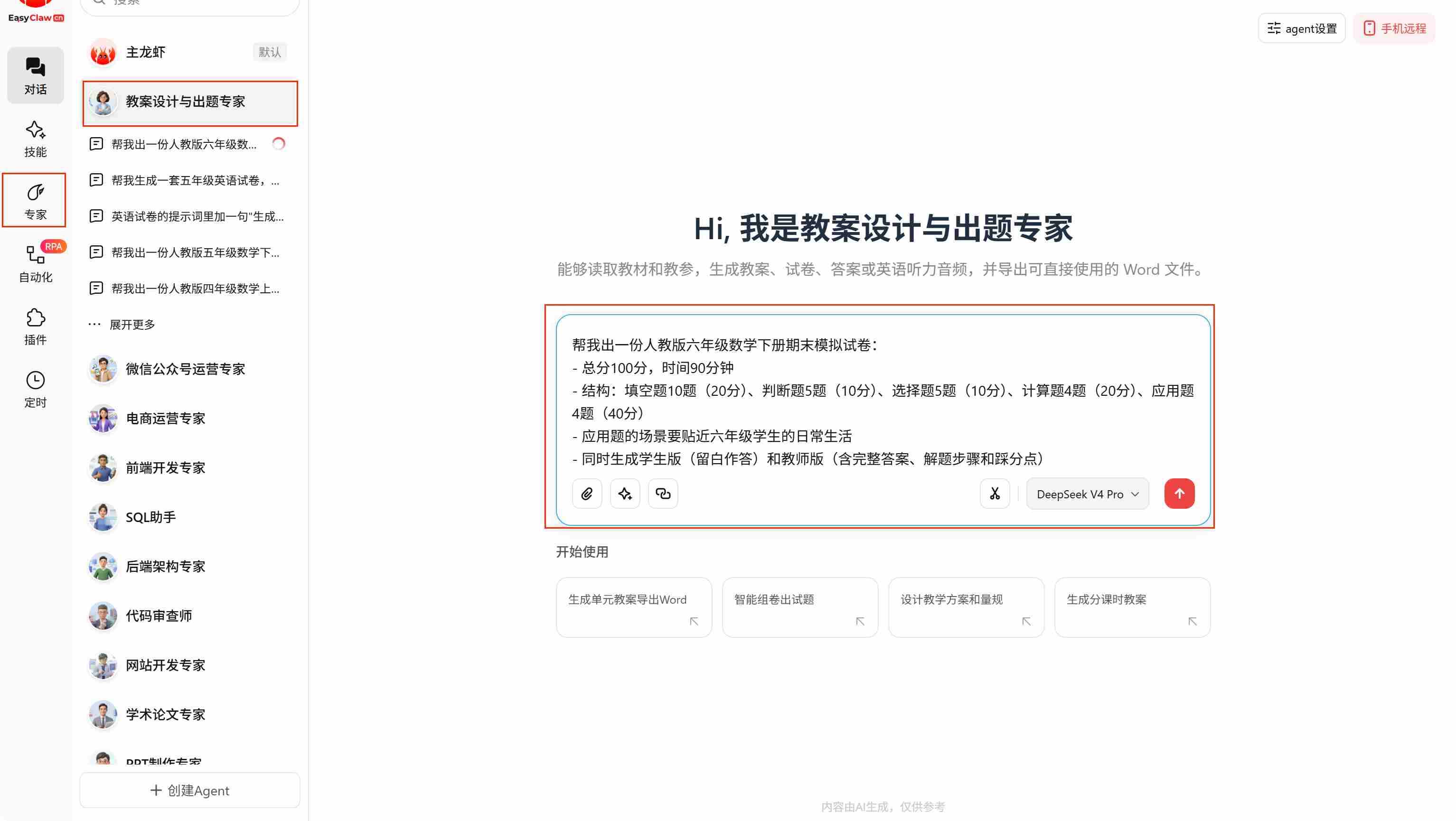Screen dimensions: 1456x821
Task: Click the sparkle skills icon in input box
Action: click(x=625, y=494)
